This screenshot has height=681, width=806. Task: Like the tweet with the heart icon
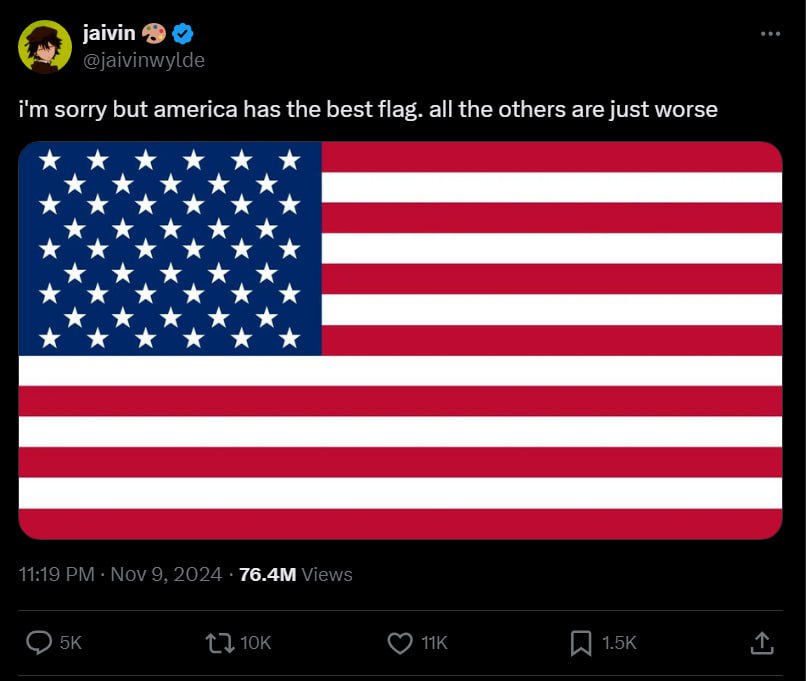400,642
